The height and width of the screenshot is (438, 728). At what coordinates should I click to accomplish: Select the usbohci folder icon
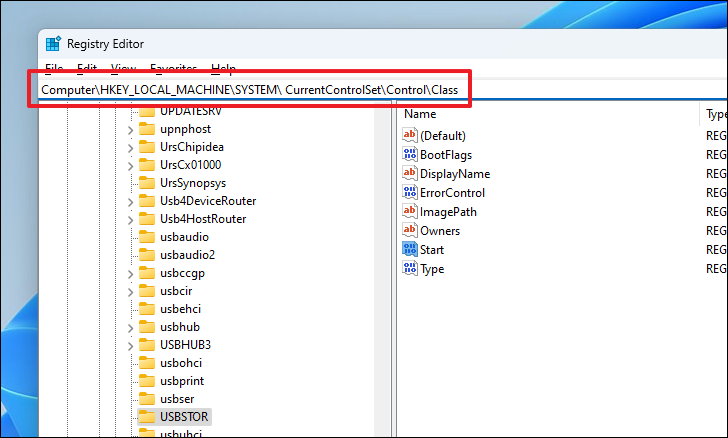pyautogui.click(x=147, y=363)
